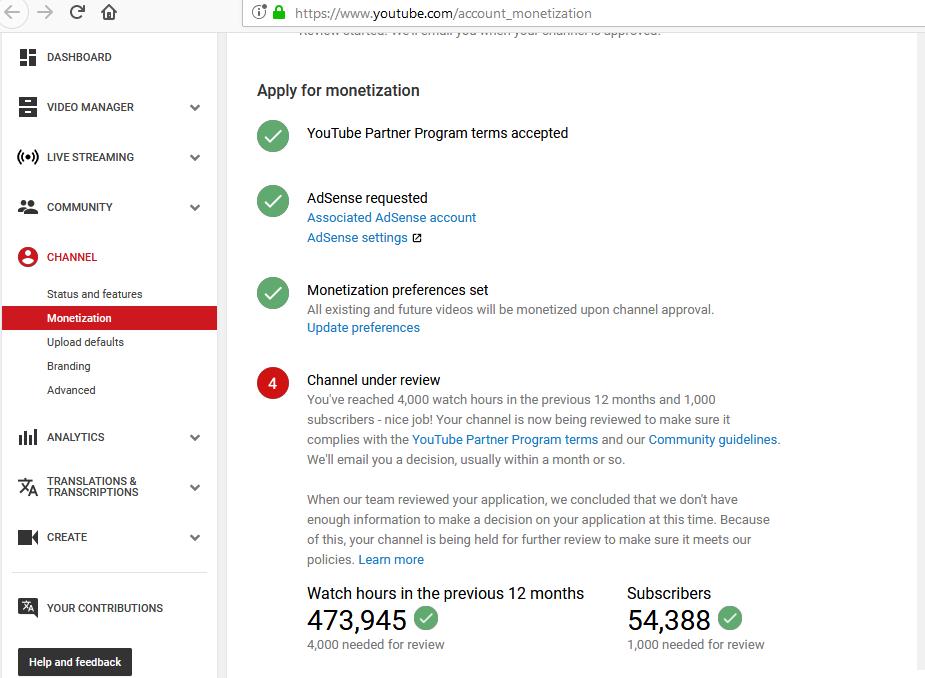Image resolution: width=925 pixels, height=678 pixels.
Task: Click the Your Contributions translate icon
Action: coord(28,607)
